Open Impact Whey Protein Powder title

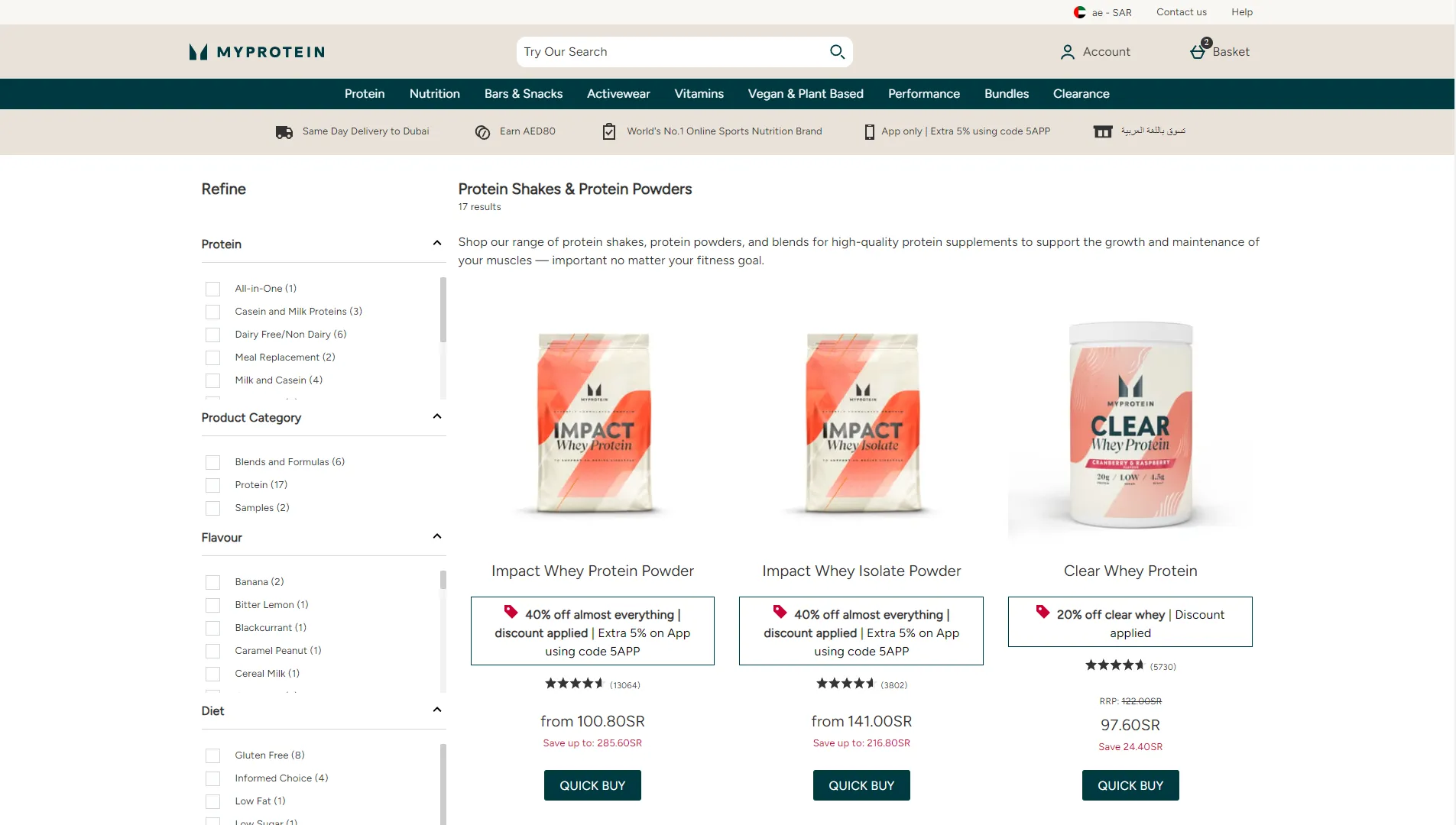[x=592, y=571]
